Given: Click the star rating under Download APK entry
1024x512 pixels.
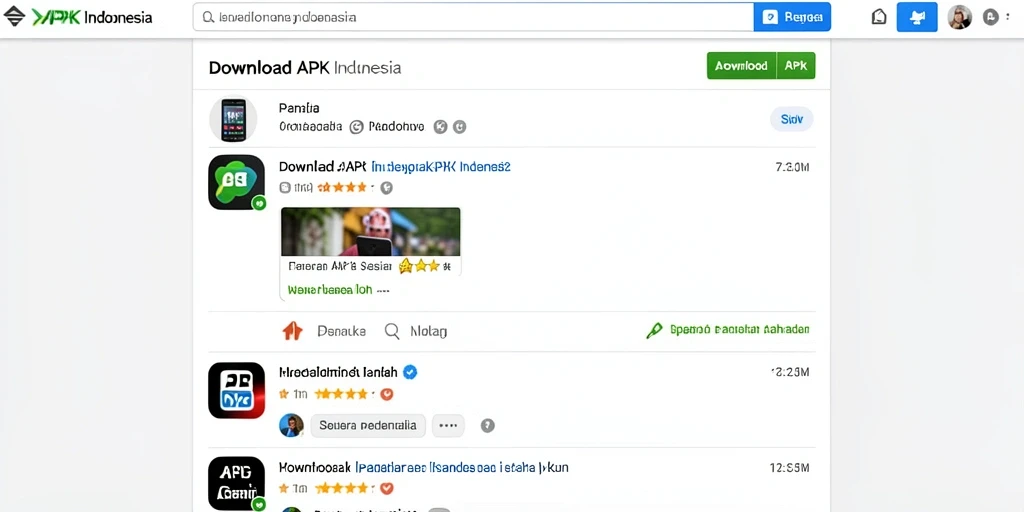Looking at the screenshot, I should point(342,187).
